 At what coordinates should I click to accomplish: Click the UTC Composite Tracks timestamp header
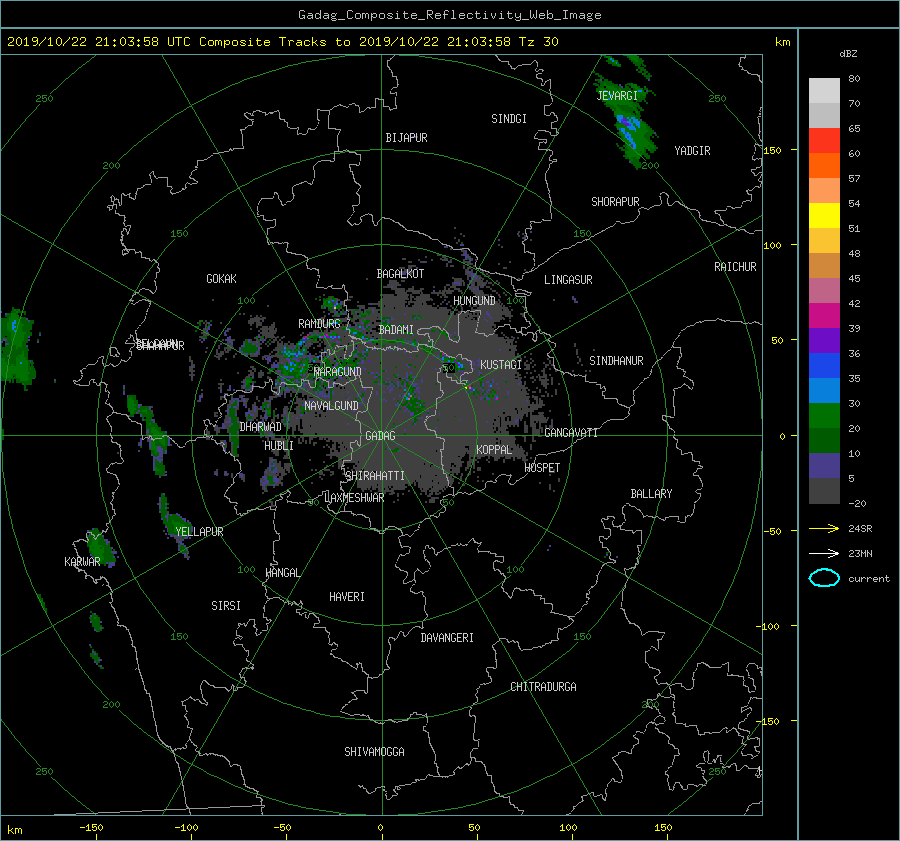point(282,42)
